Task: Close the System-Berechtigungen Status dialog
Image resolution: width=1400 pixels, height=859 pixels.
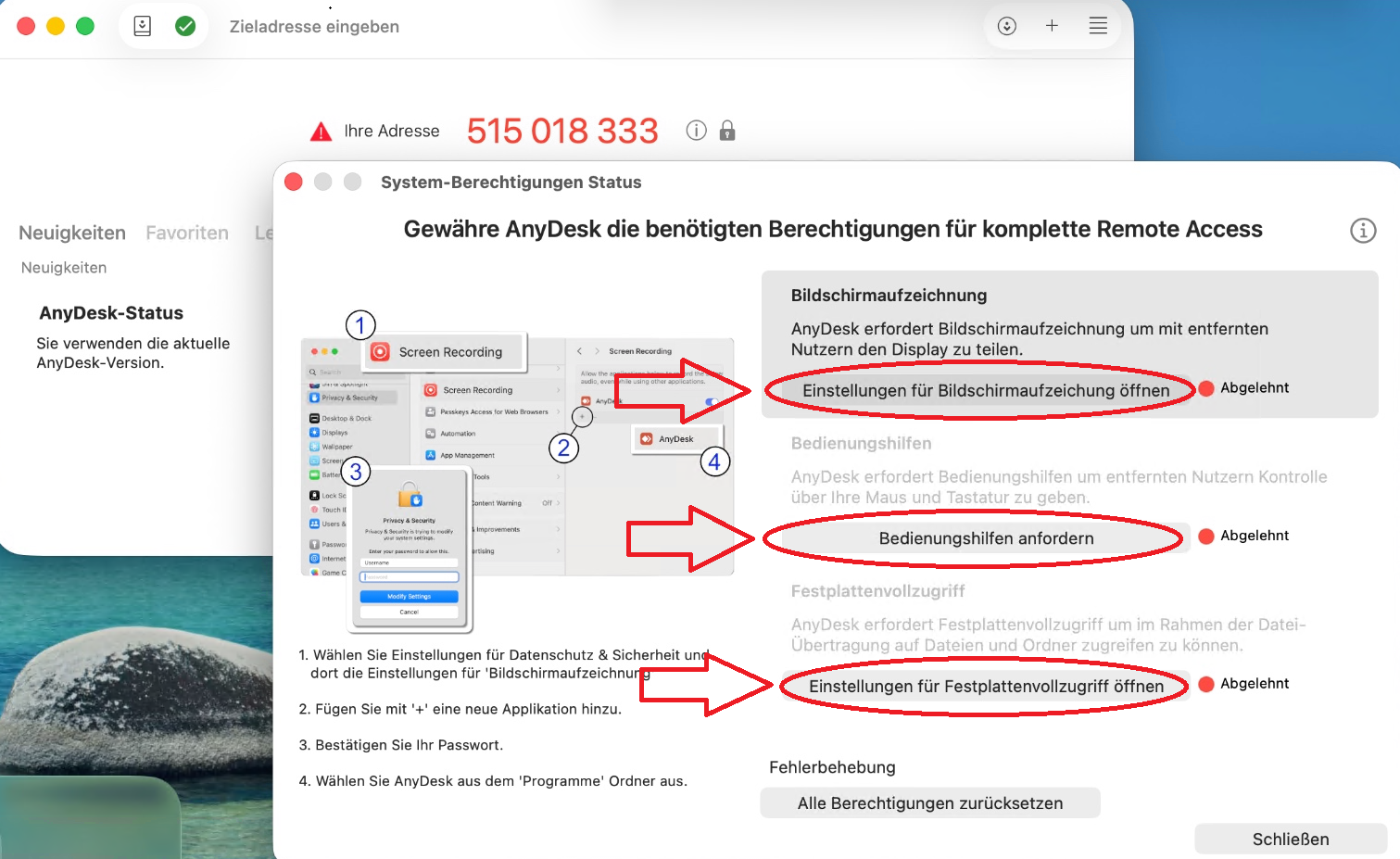Action: [x=294, y=182]
